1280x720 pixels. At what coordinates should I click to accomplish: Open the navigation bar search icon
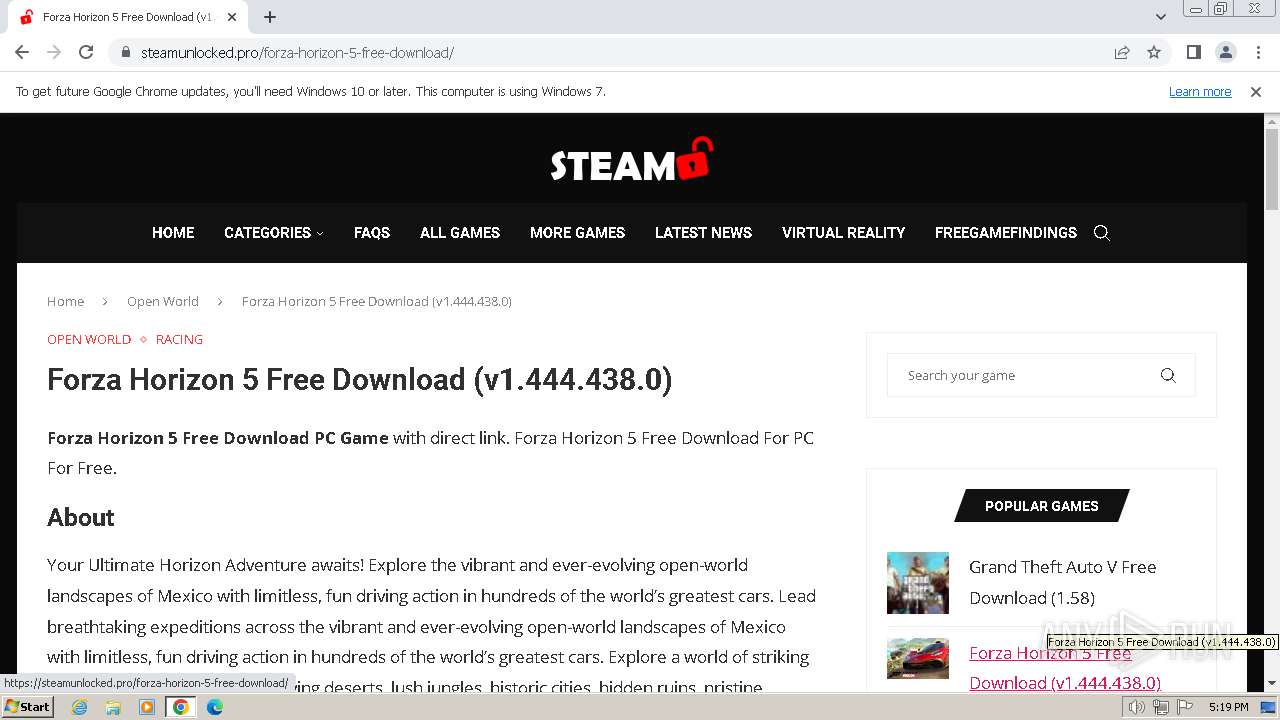click(1102, 233)
